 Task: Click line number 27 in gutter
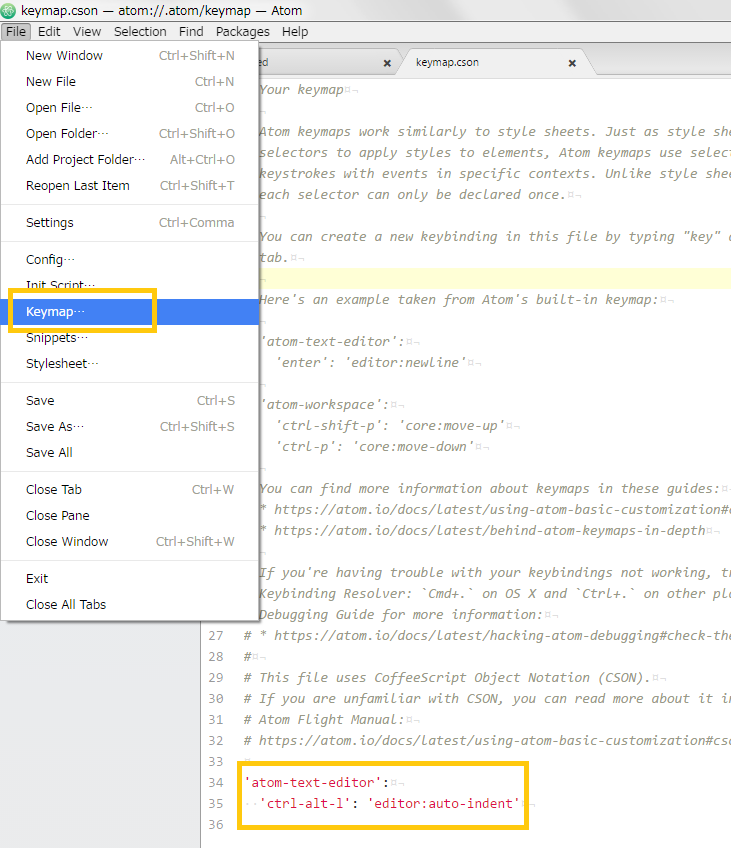pyautogui.click(x=216, y=635)
